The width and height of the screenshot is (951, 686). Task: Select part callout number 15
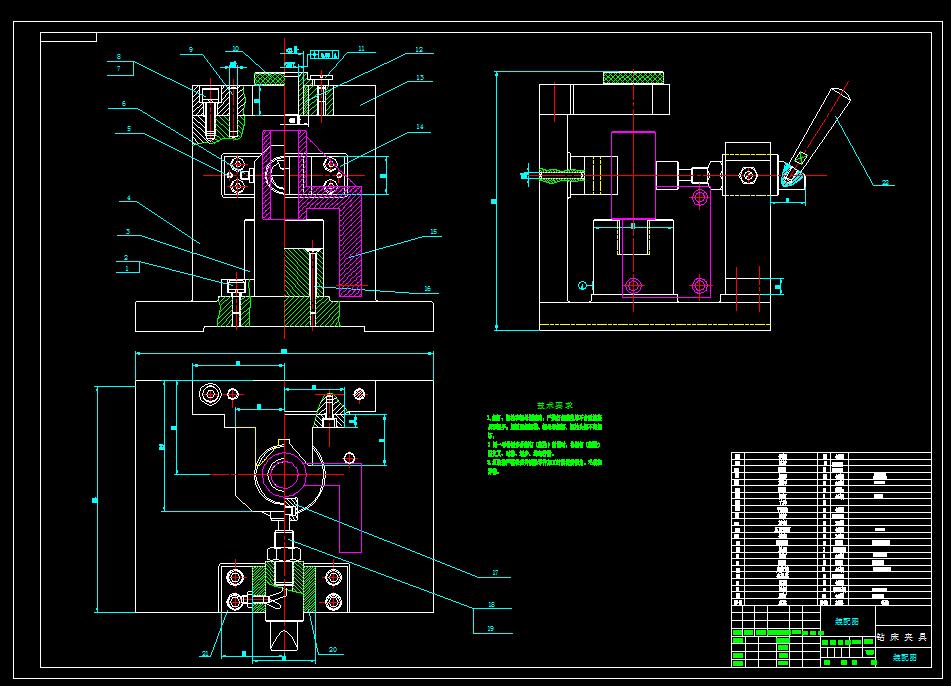(434, 232)
